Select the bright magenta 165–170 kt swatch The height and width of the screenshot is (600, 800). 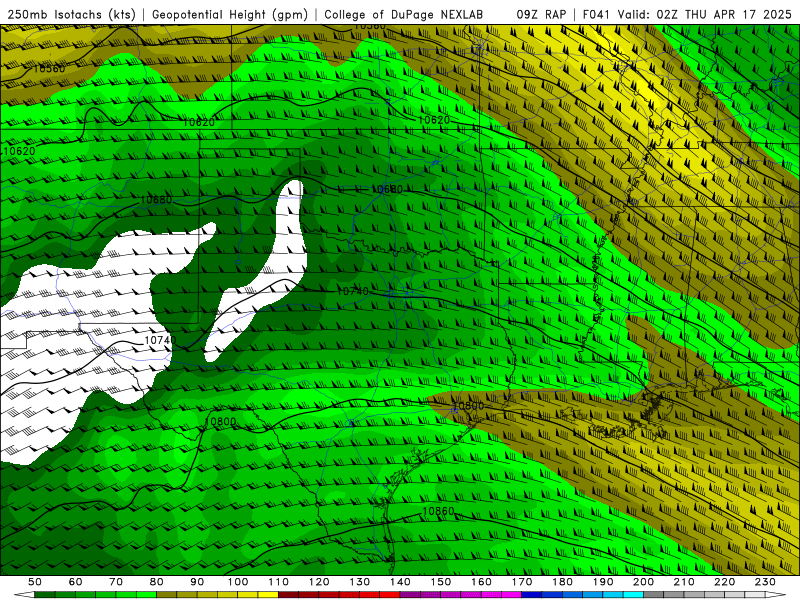tap(512, 595)
